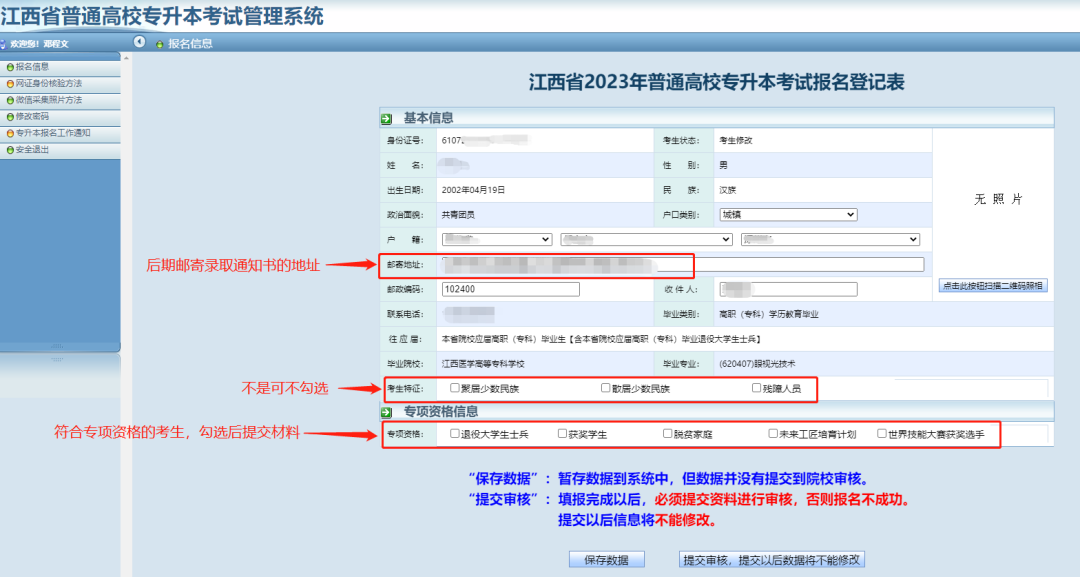This screenshot has height=577, width=1080.
Task: Click 毕业专业 value (620407)眼视光技术
Action: (x=757, y=364)
